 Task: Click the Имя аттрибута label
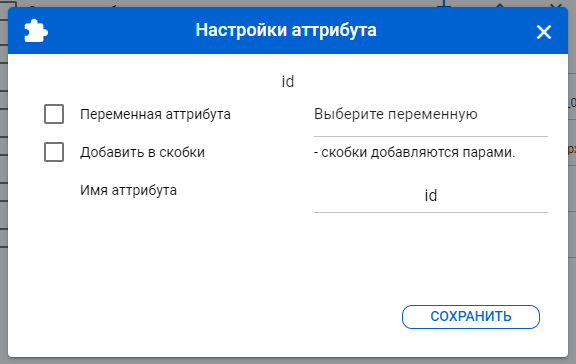coord(128,190)
